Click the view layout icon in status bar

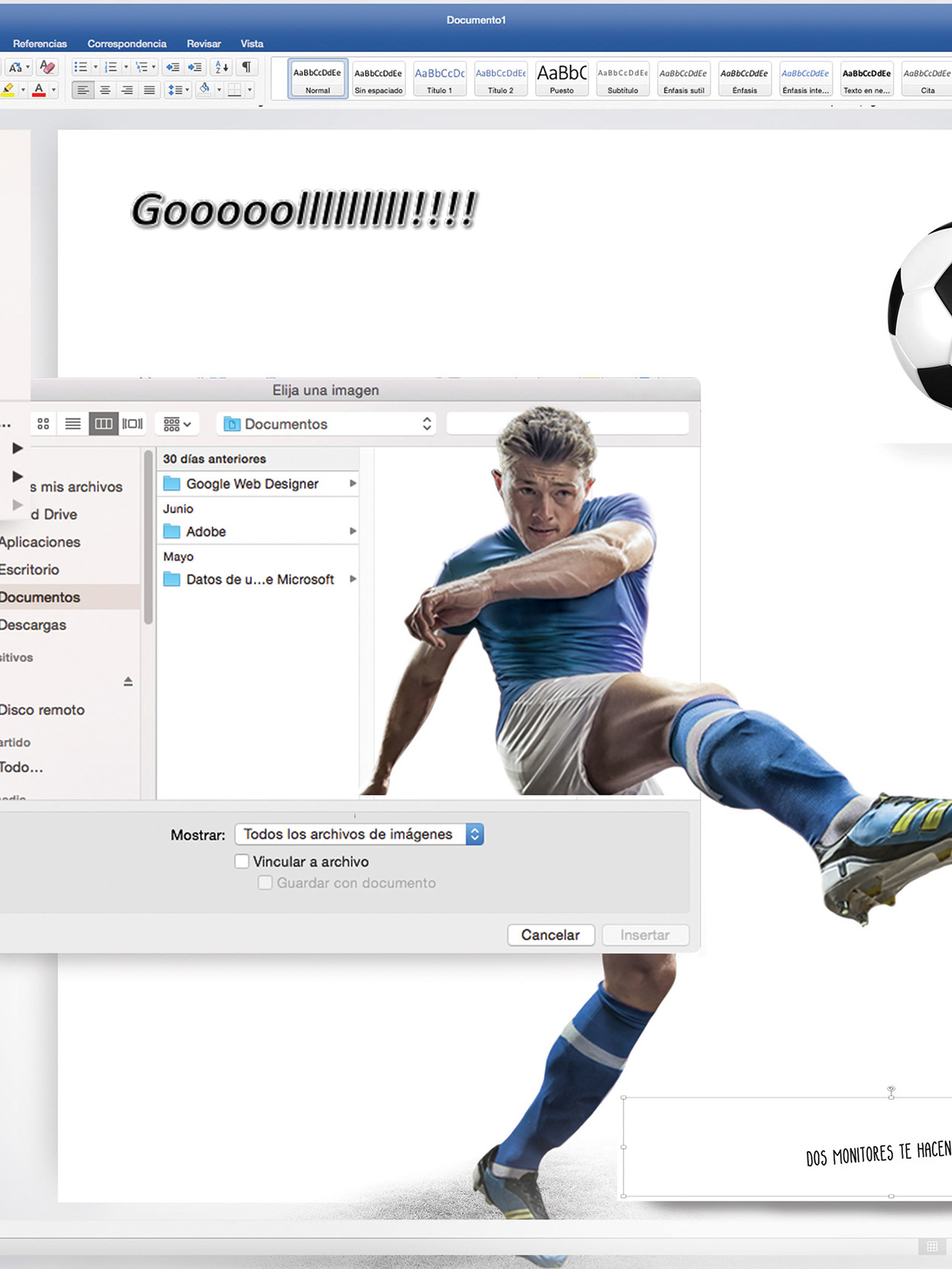tap(932, 1246)
